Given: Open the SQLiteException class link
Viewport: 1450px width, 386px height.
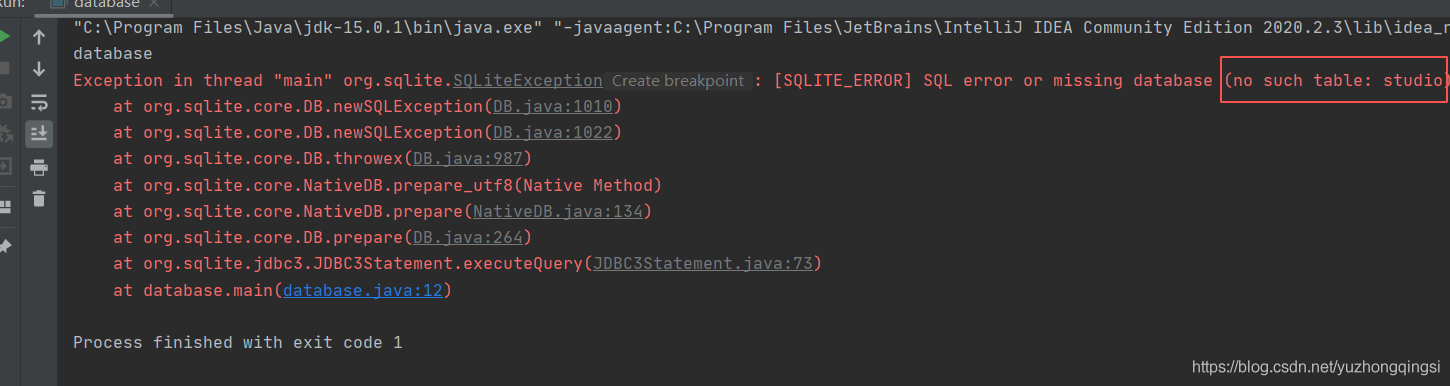Looking at the screenshot, I should (528, 80).
